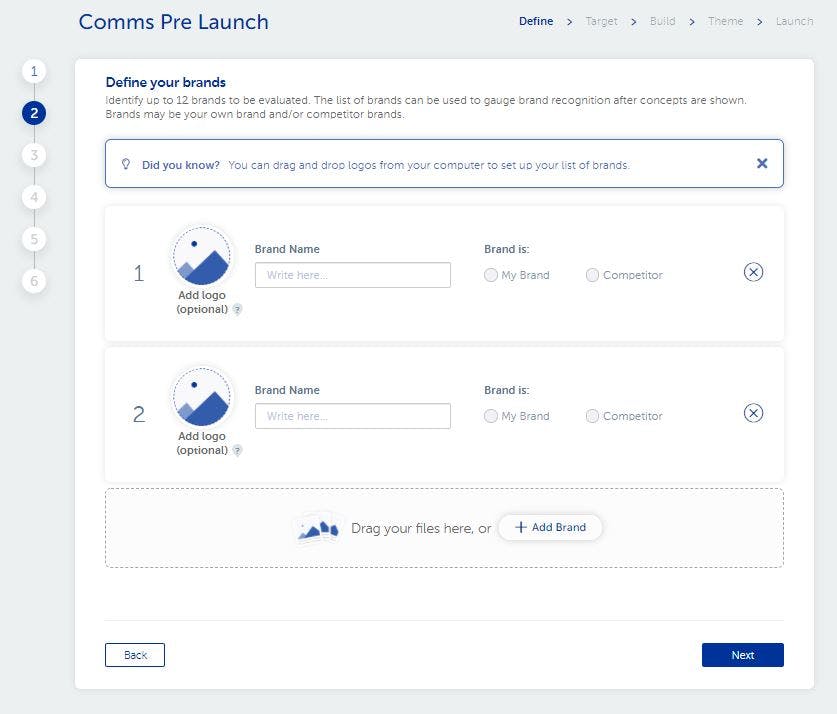Add logo image for brand 1
Viewport: 837px width, 714px height.
pos(202,256)
